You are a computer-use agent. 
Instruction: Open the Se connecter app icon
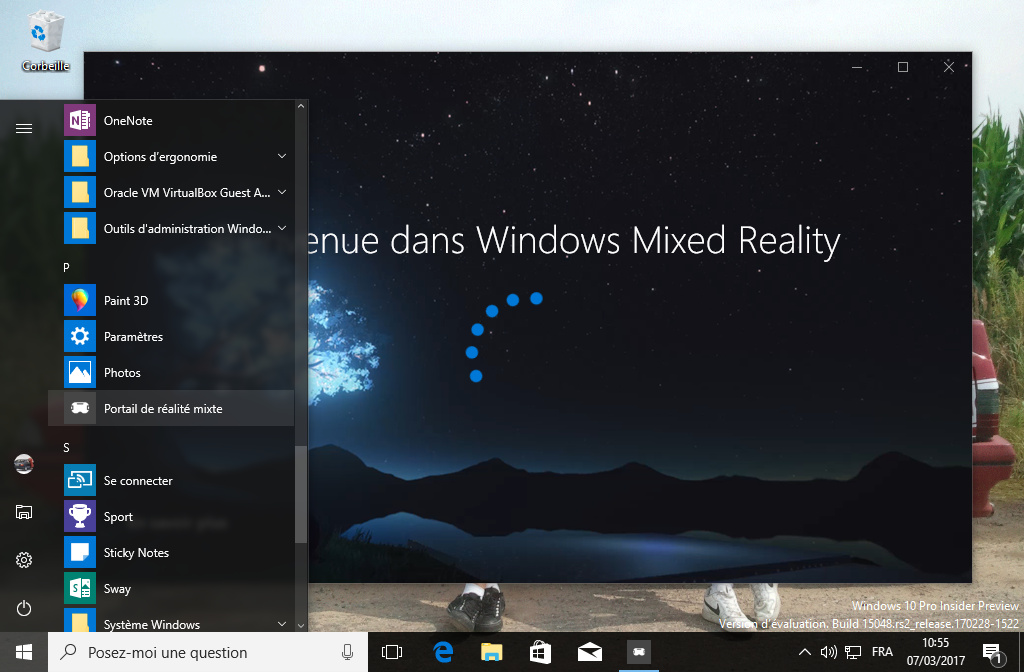80,480
